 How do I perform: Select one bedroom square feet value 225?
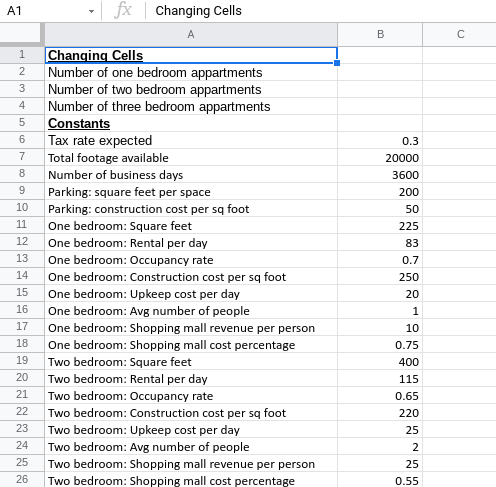380,225
